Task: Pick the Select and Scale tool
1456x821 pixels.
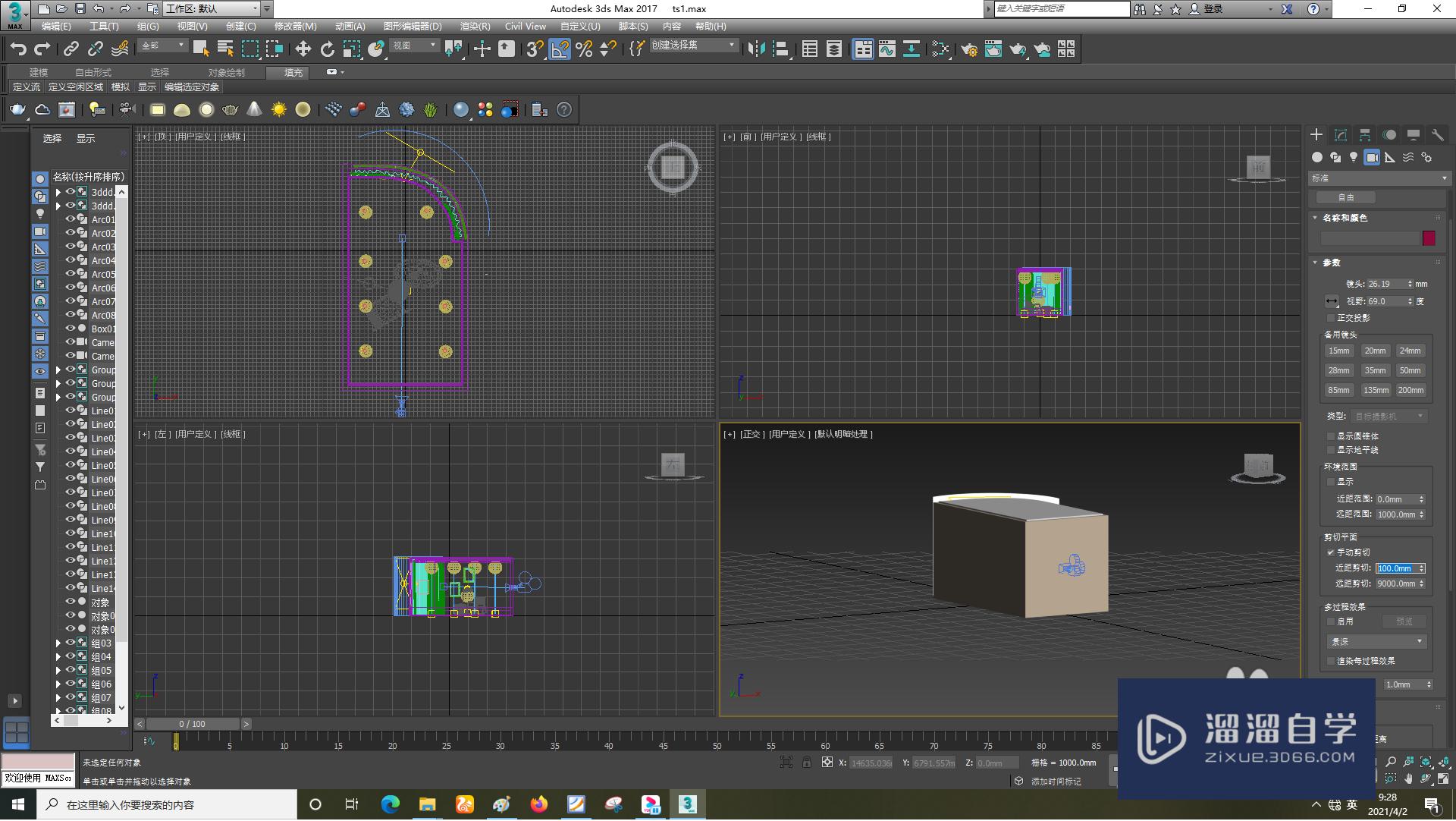Action: tap(351, 49)
